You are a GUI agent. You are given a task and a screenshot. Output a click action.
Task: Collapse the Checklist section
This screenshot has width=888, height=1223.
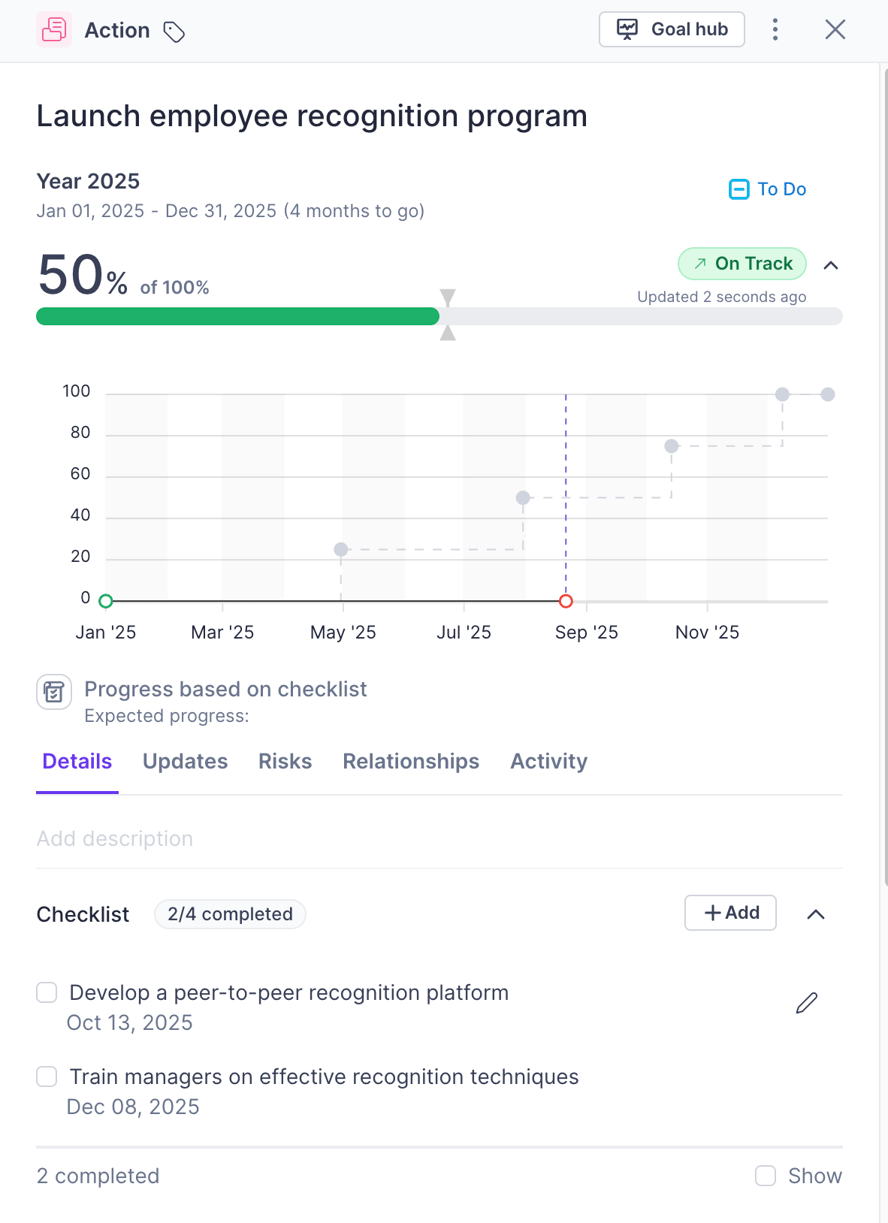pos(816,914)
